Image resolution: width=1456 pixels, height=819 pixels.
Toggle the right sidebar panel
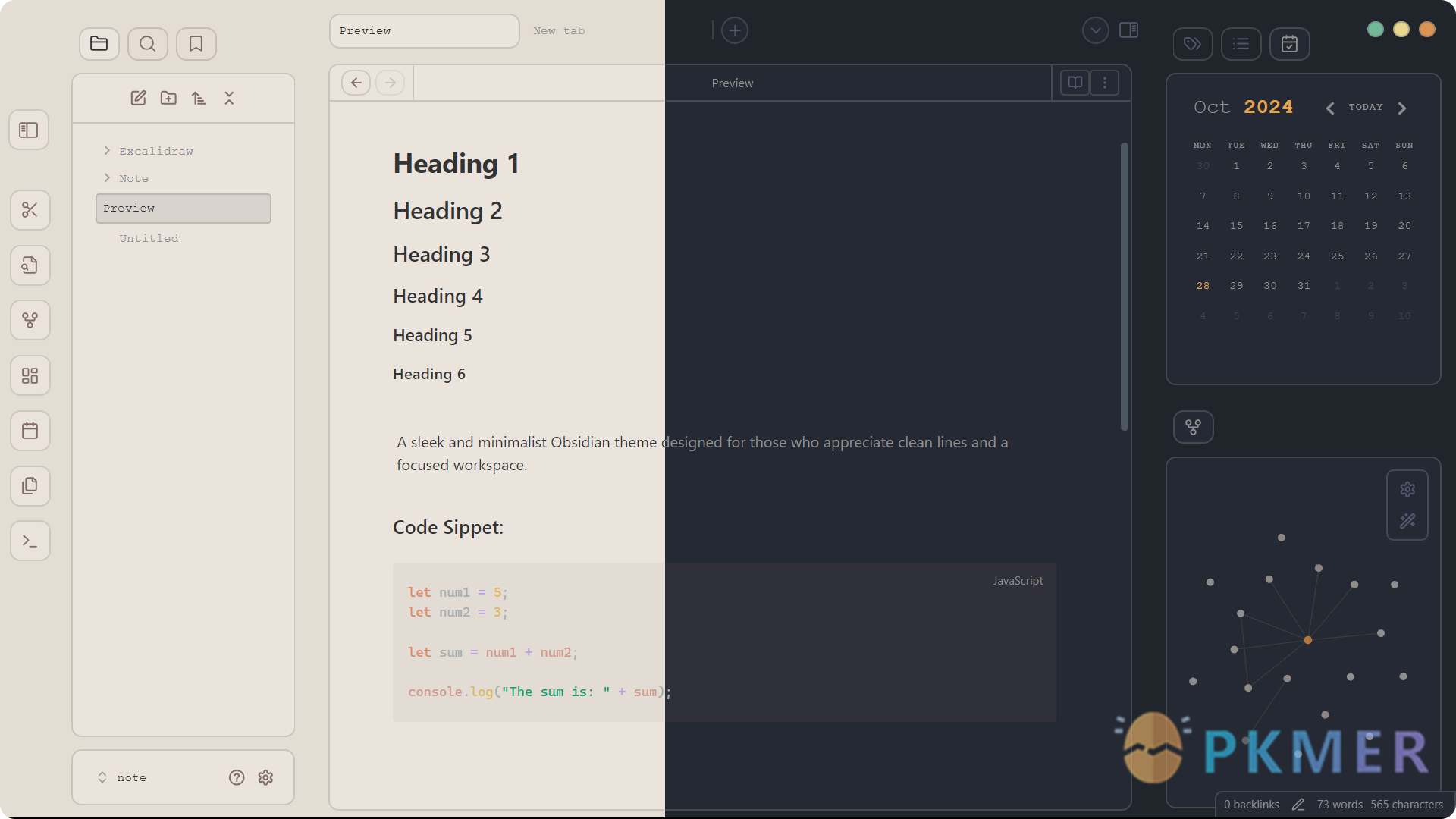pyautogui.click(x=1128, y=30)
